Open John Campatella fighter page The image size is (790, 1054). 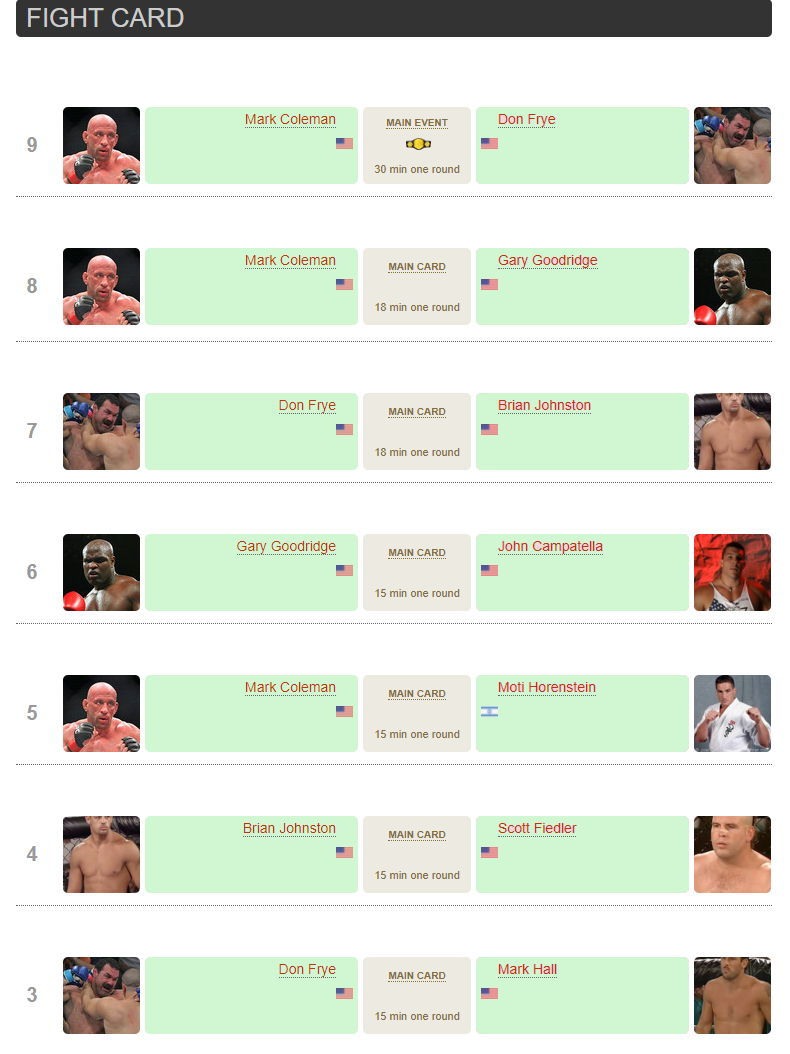[550, 547]
